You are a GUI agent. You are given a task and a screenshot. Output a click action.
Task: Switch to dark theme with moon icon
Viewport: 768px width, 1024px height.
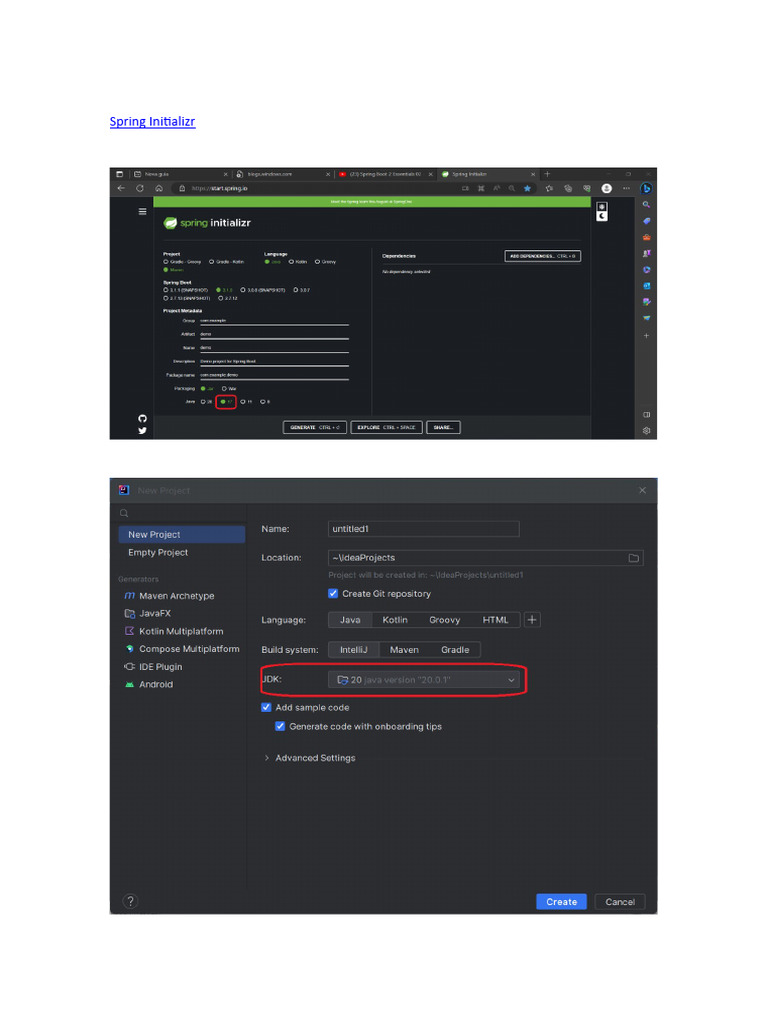[x=602, y=216]
